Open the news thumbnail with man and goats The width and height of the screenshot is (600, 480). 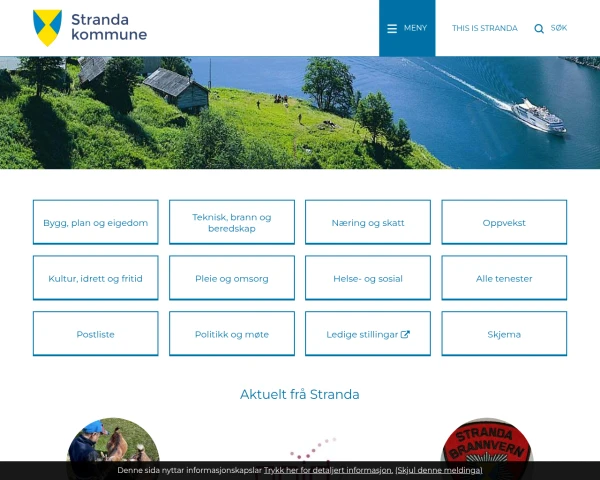tap(113, 440)
